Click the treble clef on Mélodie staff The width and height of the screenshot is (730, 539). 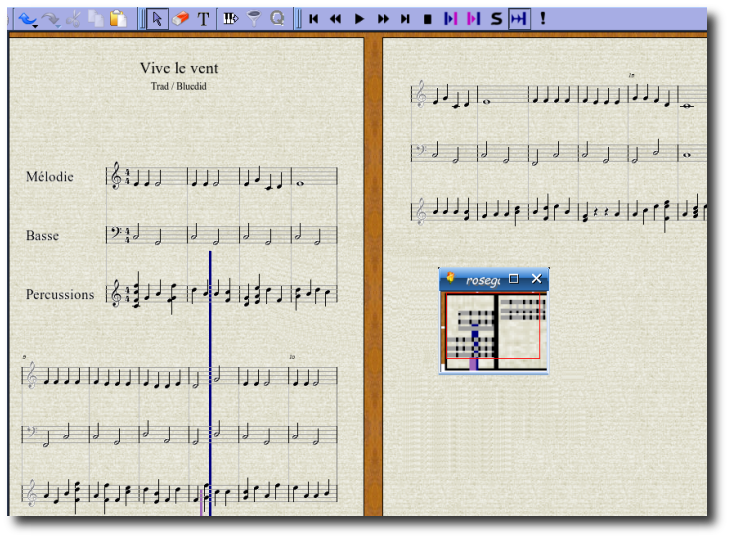(x=116, y=176)
